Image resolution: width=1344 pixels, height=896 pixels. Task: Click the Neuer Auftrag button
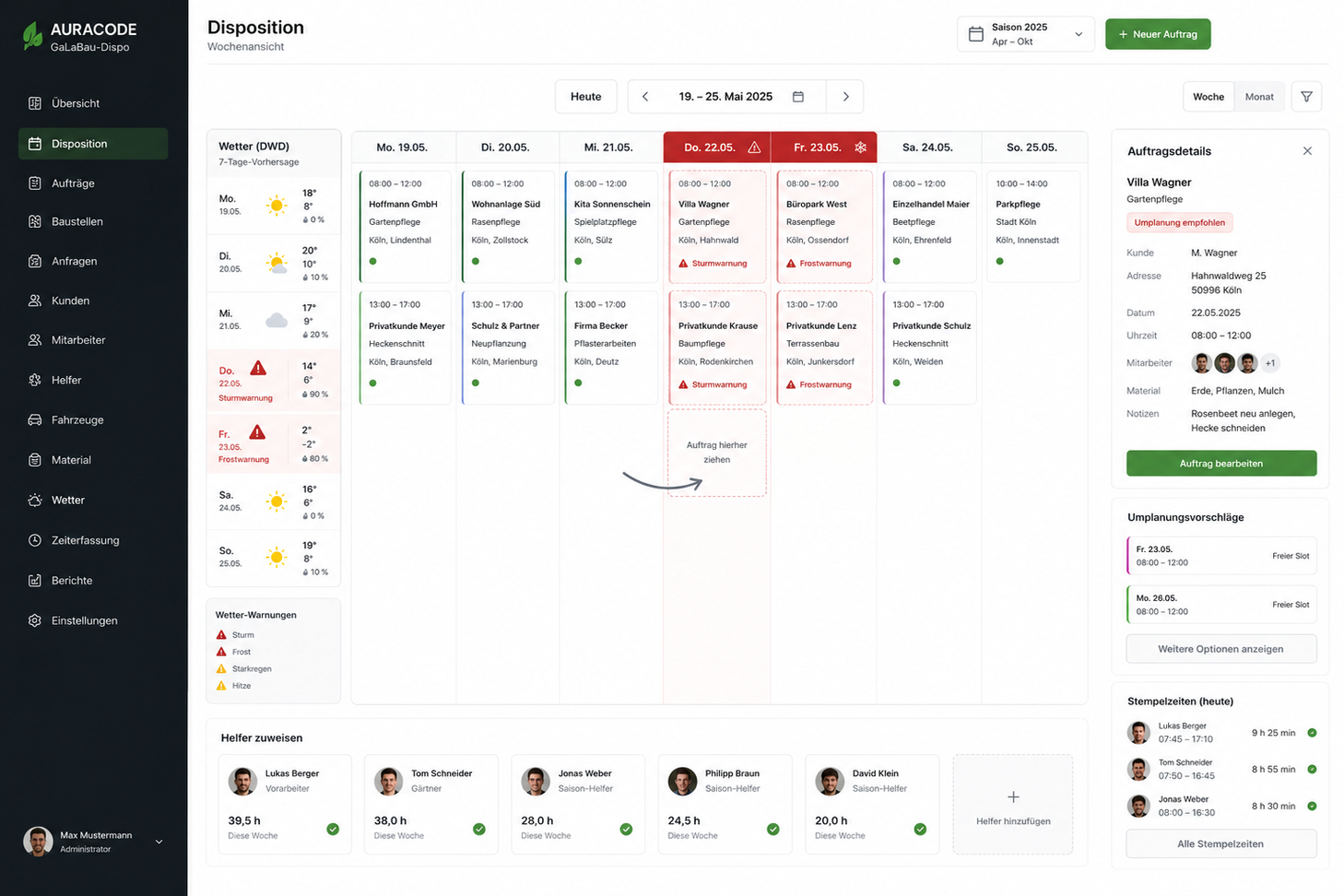coord(1158,34)
